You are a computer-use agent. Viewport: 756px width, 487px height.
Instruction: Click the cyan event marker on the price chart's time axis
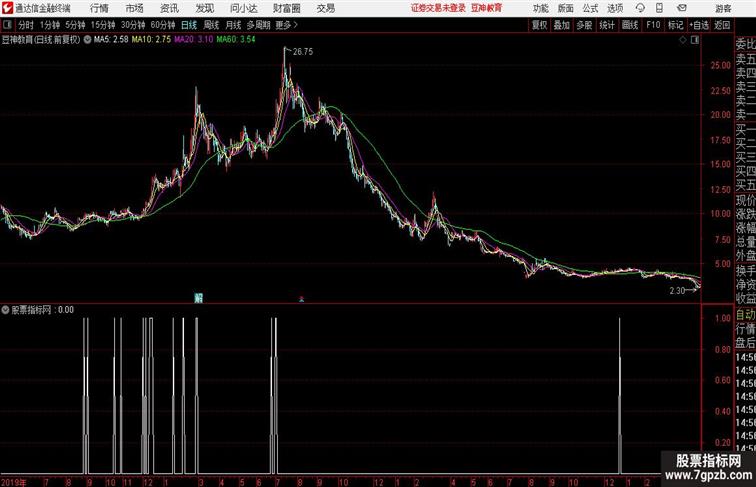[198, 298]
